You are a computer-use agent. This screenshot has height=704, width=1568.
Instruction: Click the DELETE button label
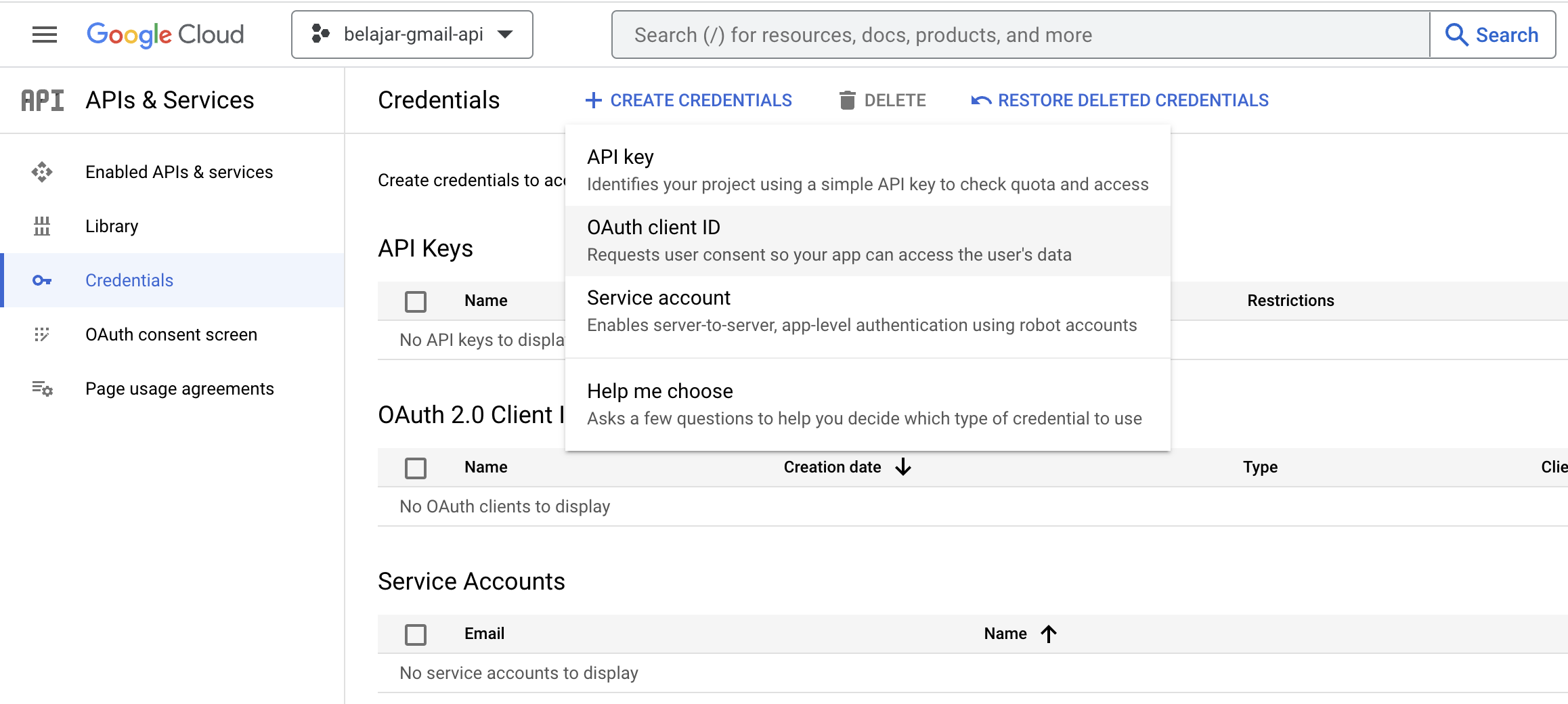click(895, 100)
